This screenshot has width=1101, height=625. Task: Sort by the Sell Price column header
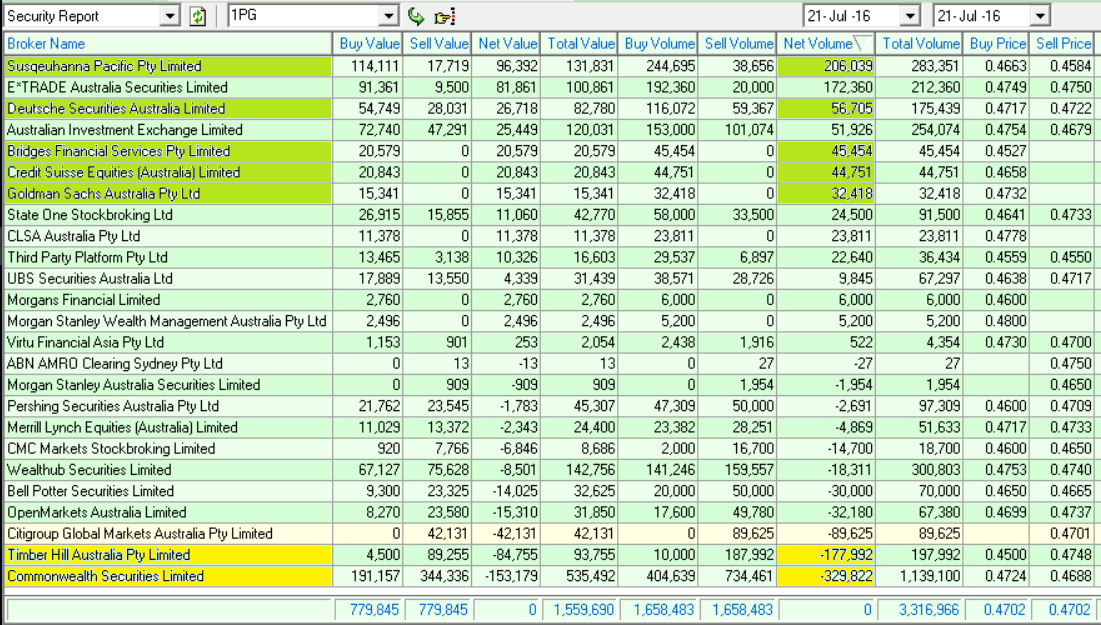(x=1062, y=44)
